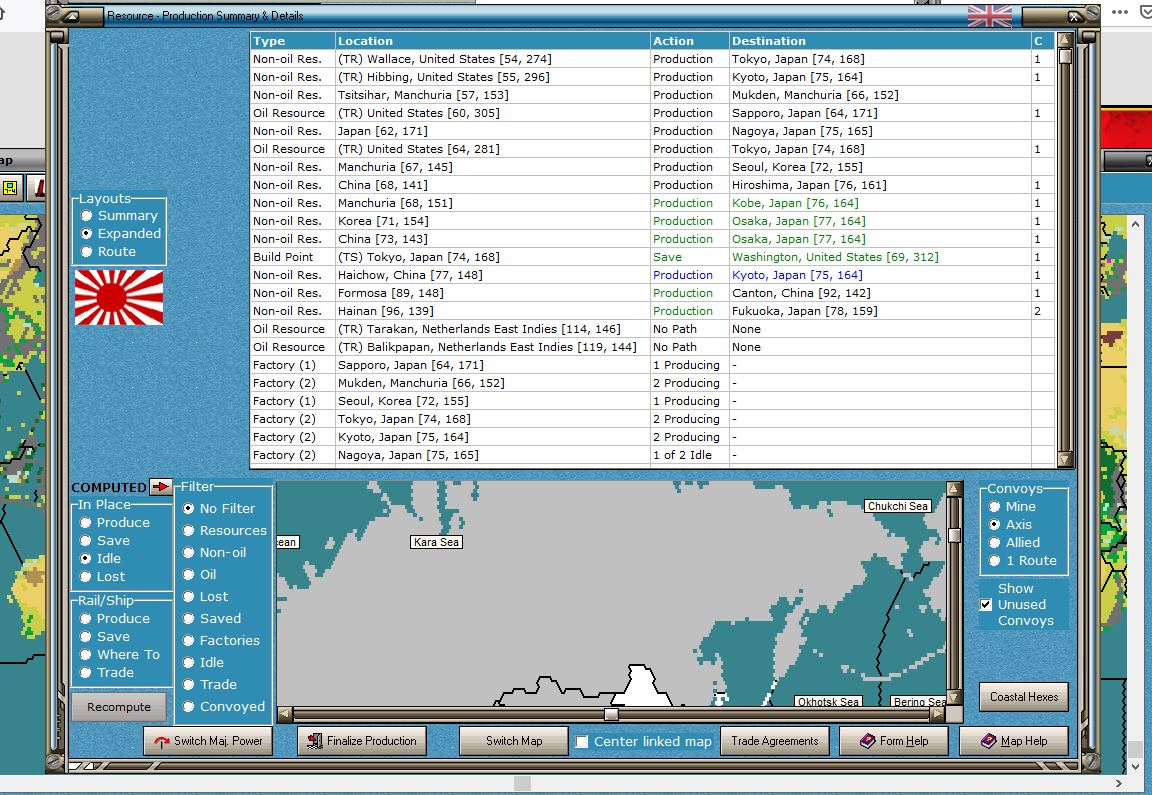The width and height of the screenshot is (1152, 795).
Task: Show Allied convoys
Action: tap(995, 542)
